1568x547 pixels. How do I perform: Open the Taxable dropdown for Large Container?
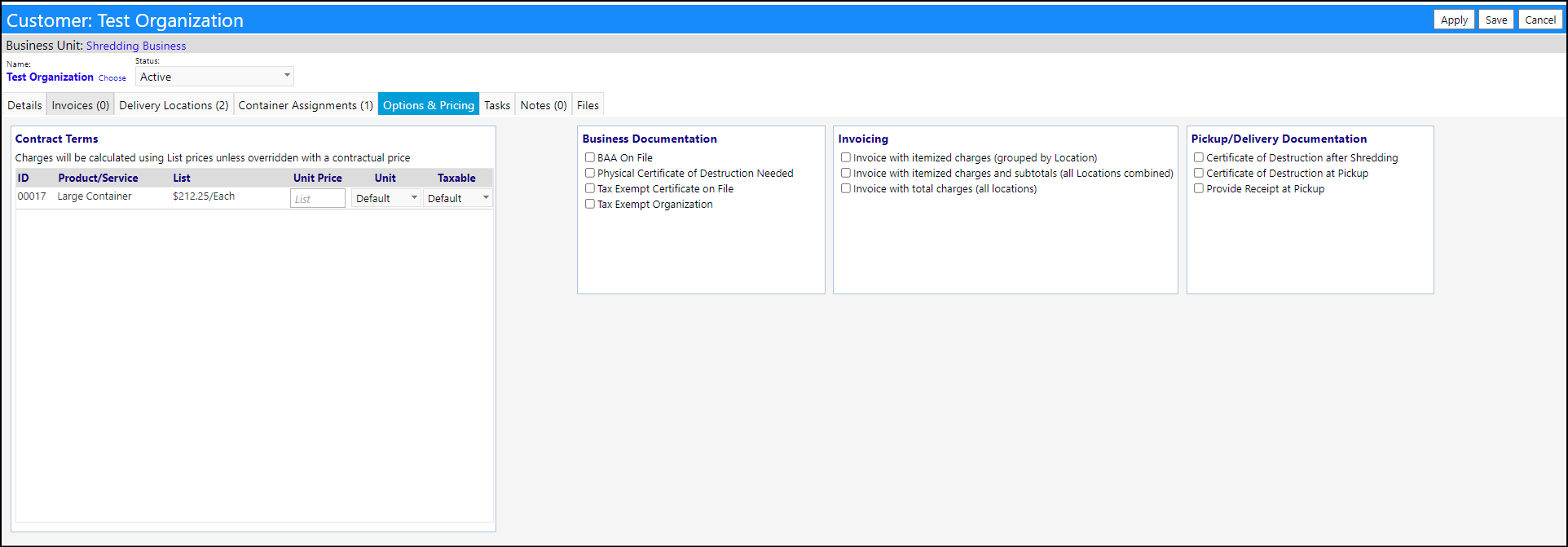[x=457, y=198]
